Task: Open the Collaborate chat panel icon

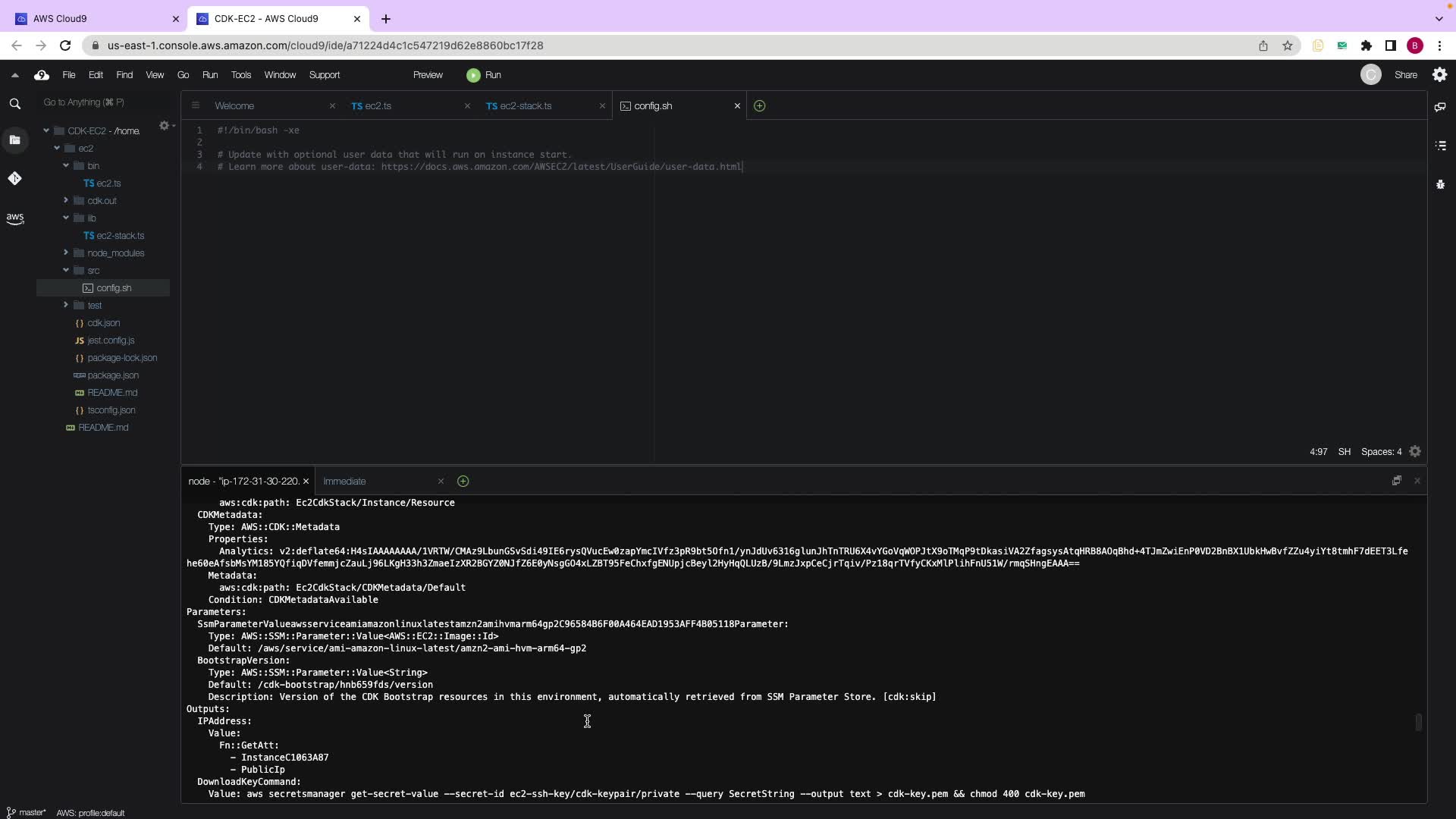Action: pos(1439,107)
